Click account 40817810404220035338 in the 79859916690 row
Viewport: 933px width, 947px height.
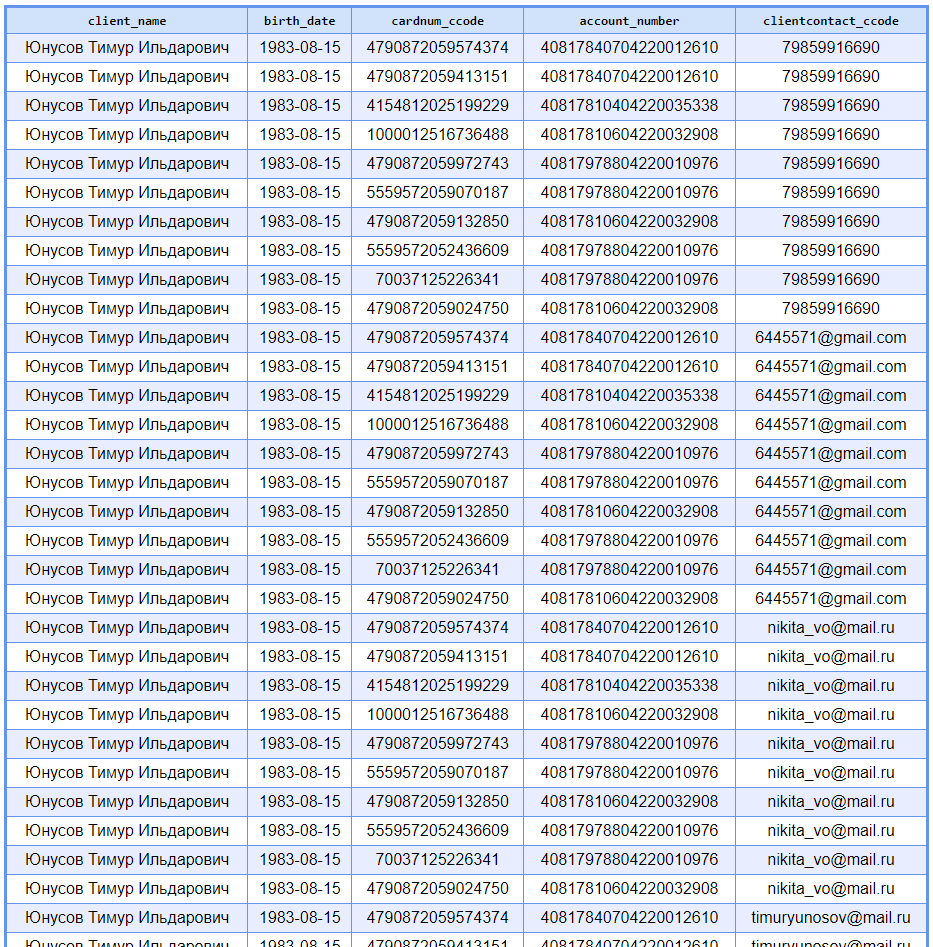[x=629, y=106]
